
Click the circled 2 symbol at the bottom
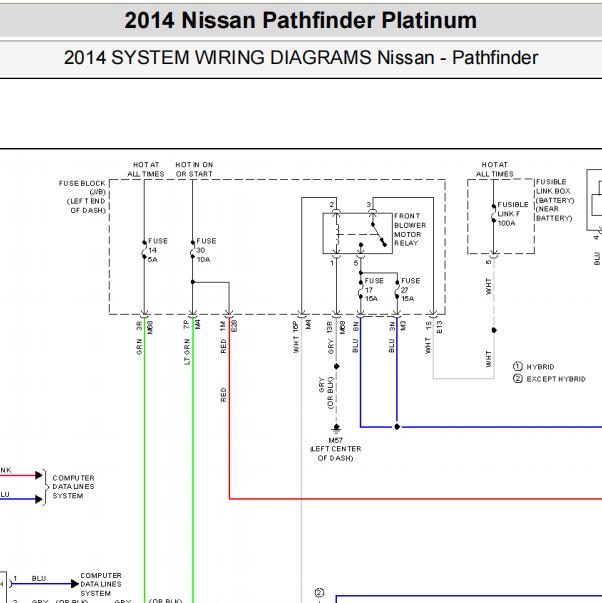319,593
